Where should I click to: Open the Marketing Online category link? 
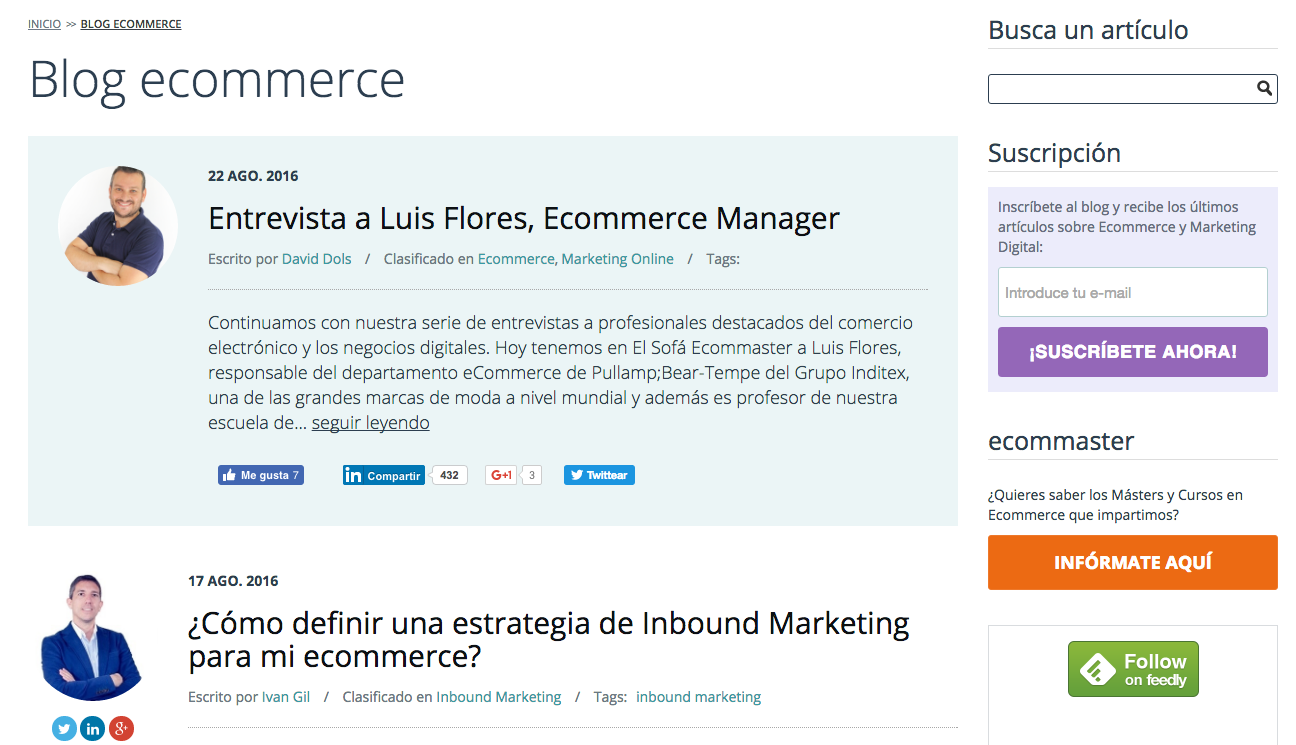pyautogui.click(x=617, y=259)
